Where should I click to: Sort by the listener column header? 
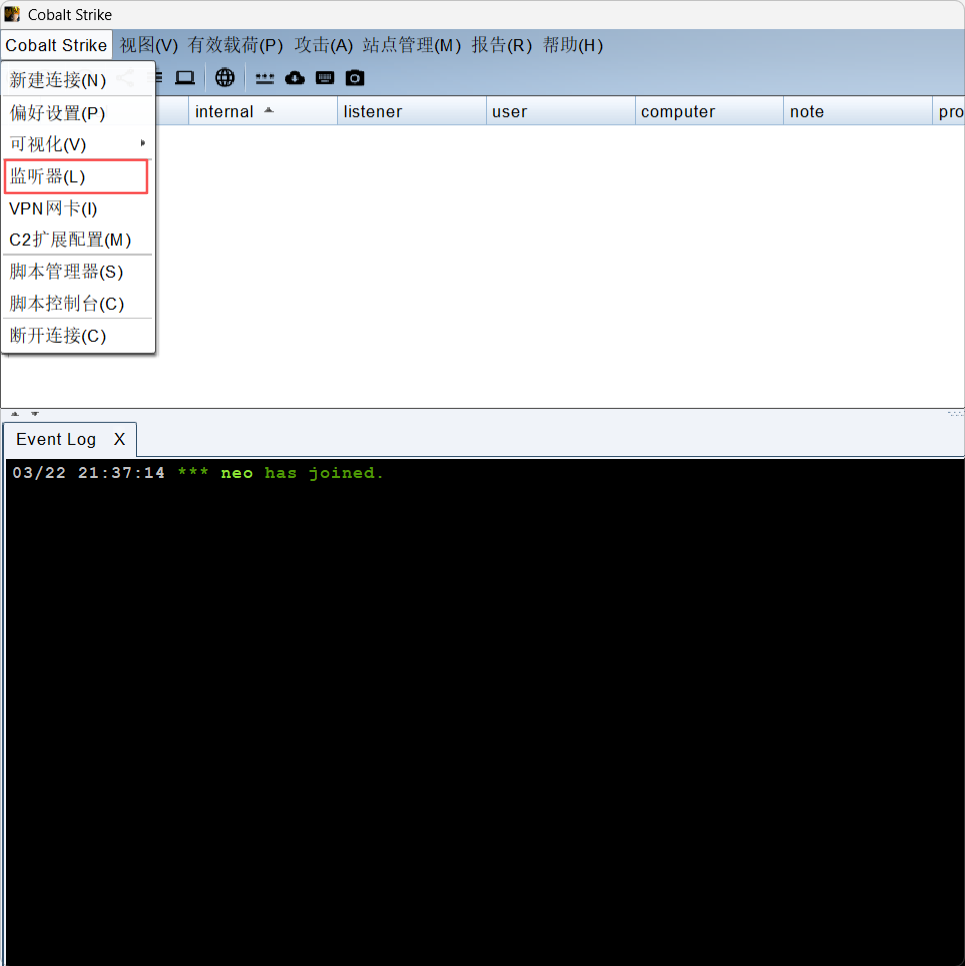pyautogui.click(x=412, y=112)
